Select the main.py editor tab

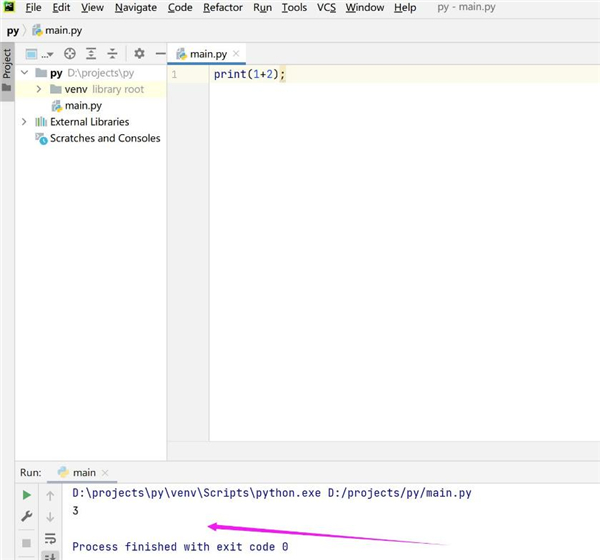(209, 54)
